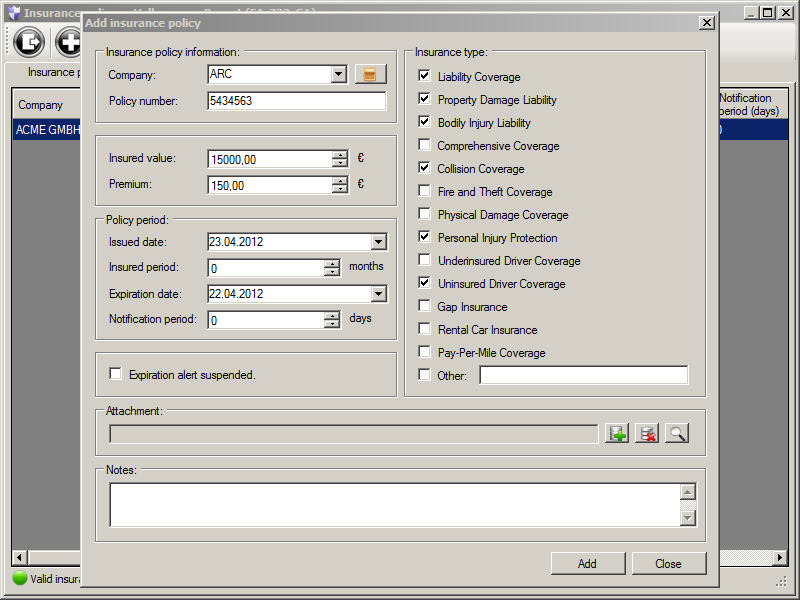Uncheck the Collision Coverage checkbox
This screenshot has height=600, width=800.
point(425,169)
